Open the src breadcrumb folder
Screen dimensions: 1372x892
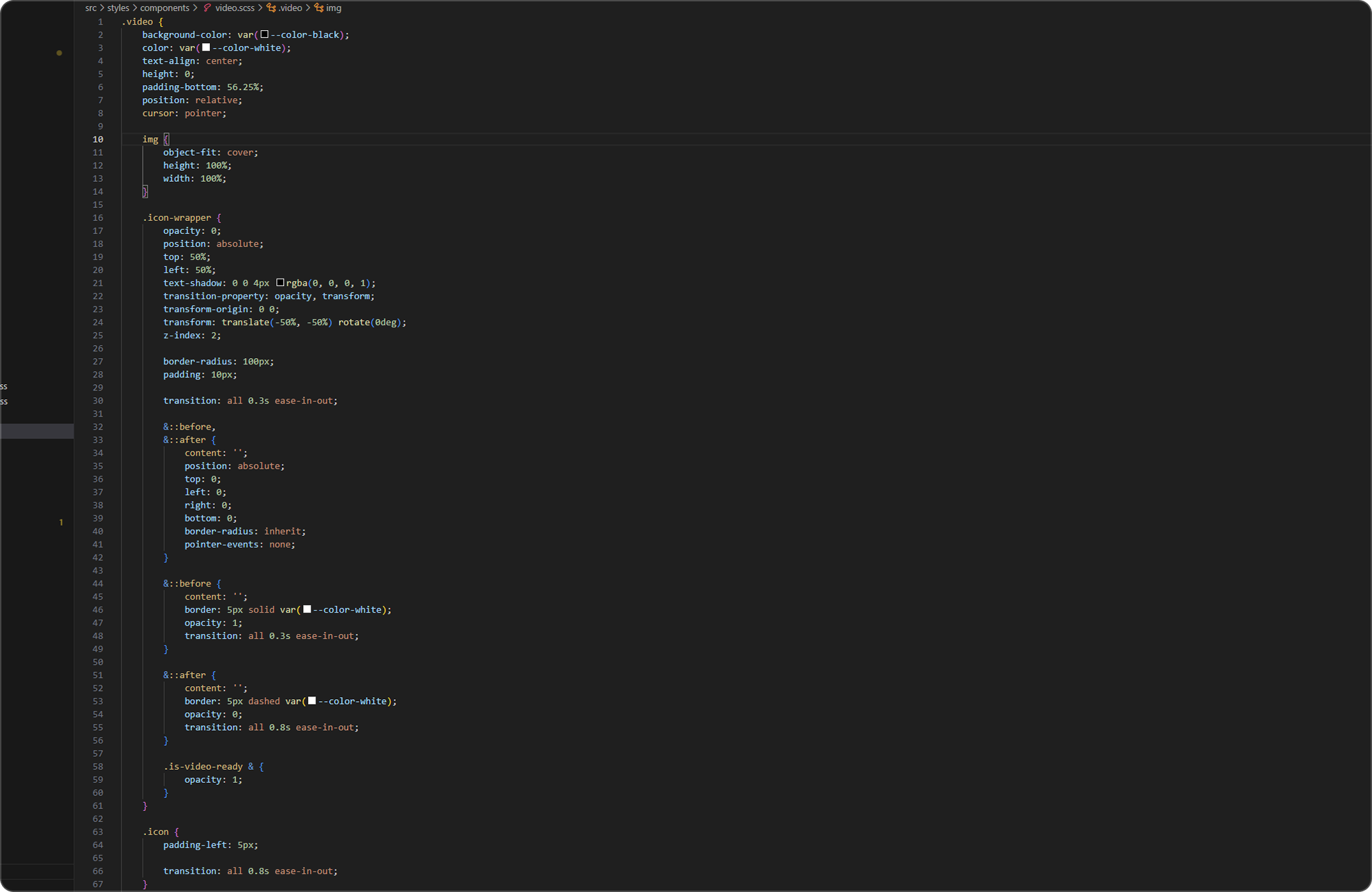click(91, 8)
